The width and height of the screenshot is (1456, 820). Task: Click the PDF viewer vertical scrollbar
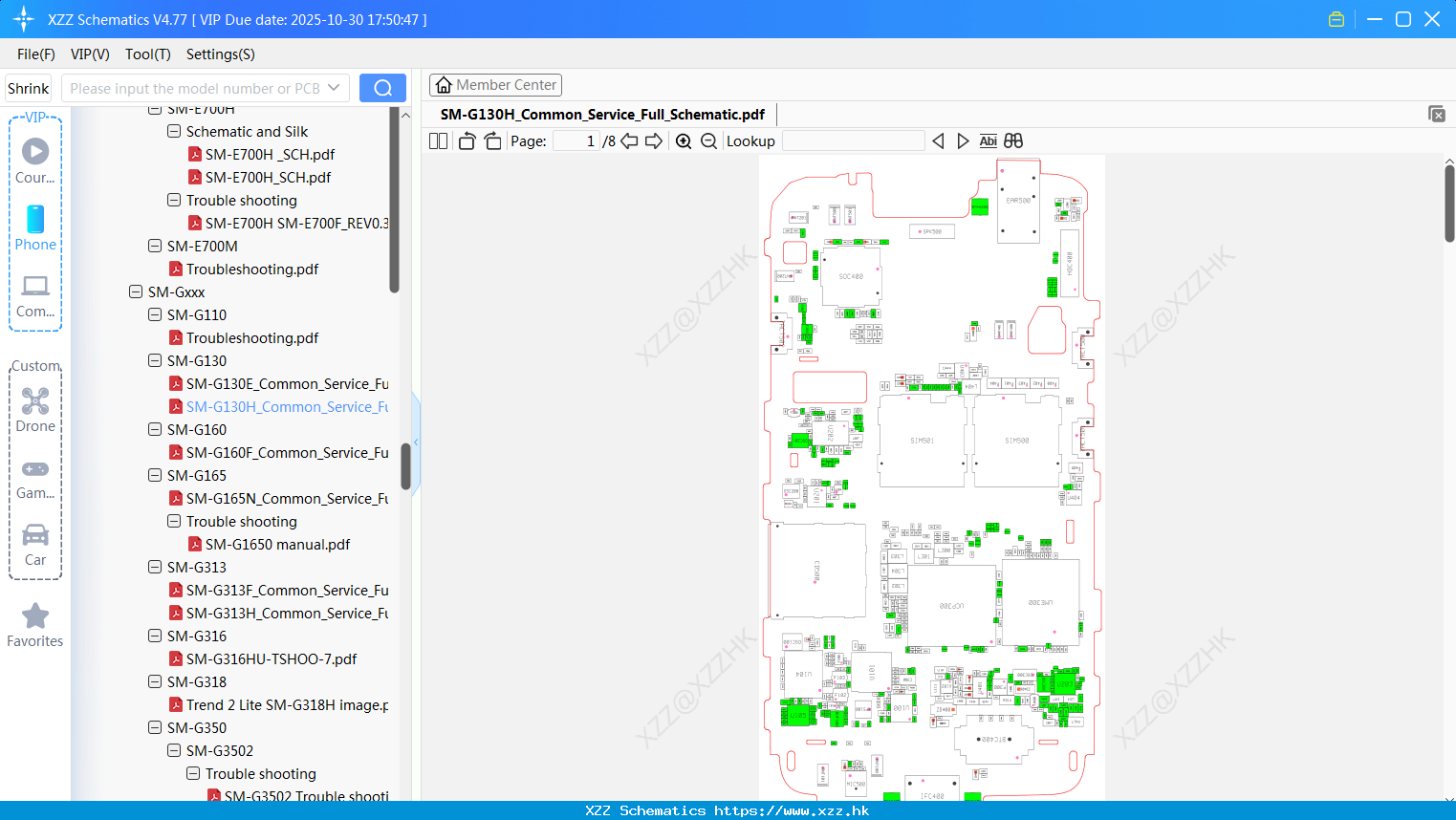click(x=1449, y=203)
